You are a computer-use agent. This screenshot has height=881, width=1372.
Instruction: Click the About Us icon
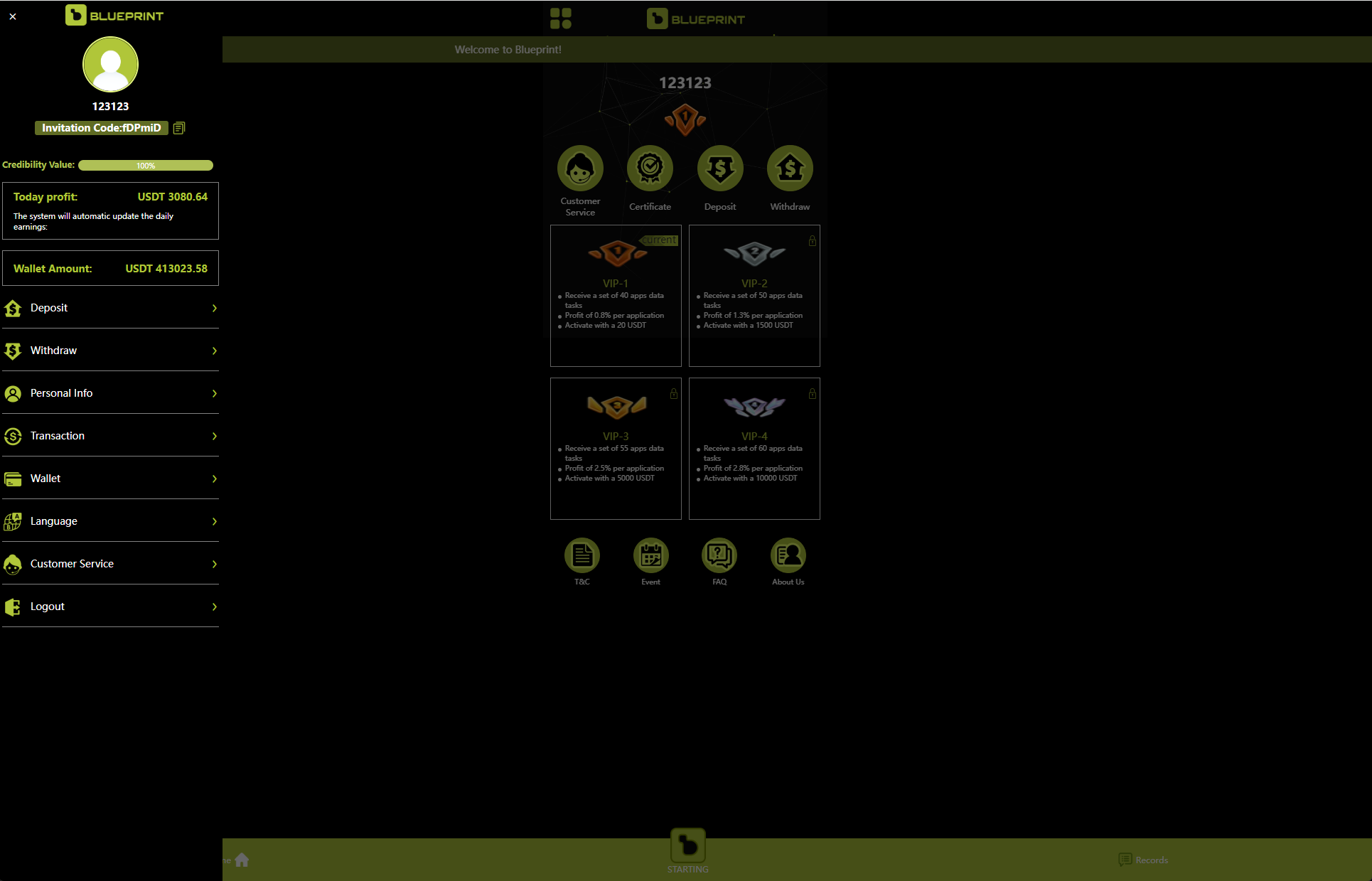[788, 554]
